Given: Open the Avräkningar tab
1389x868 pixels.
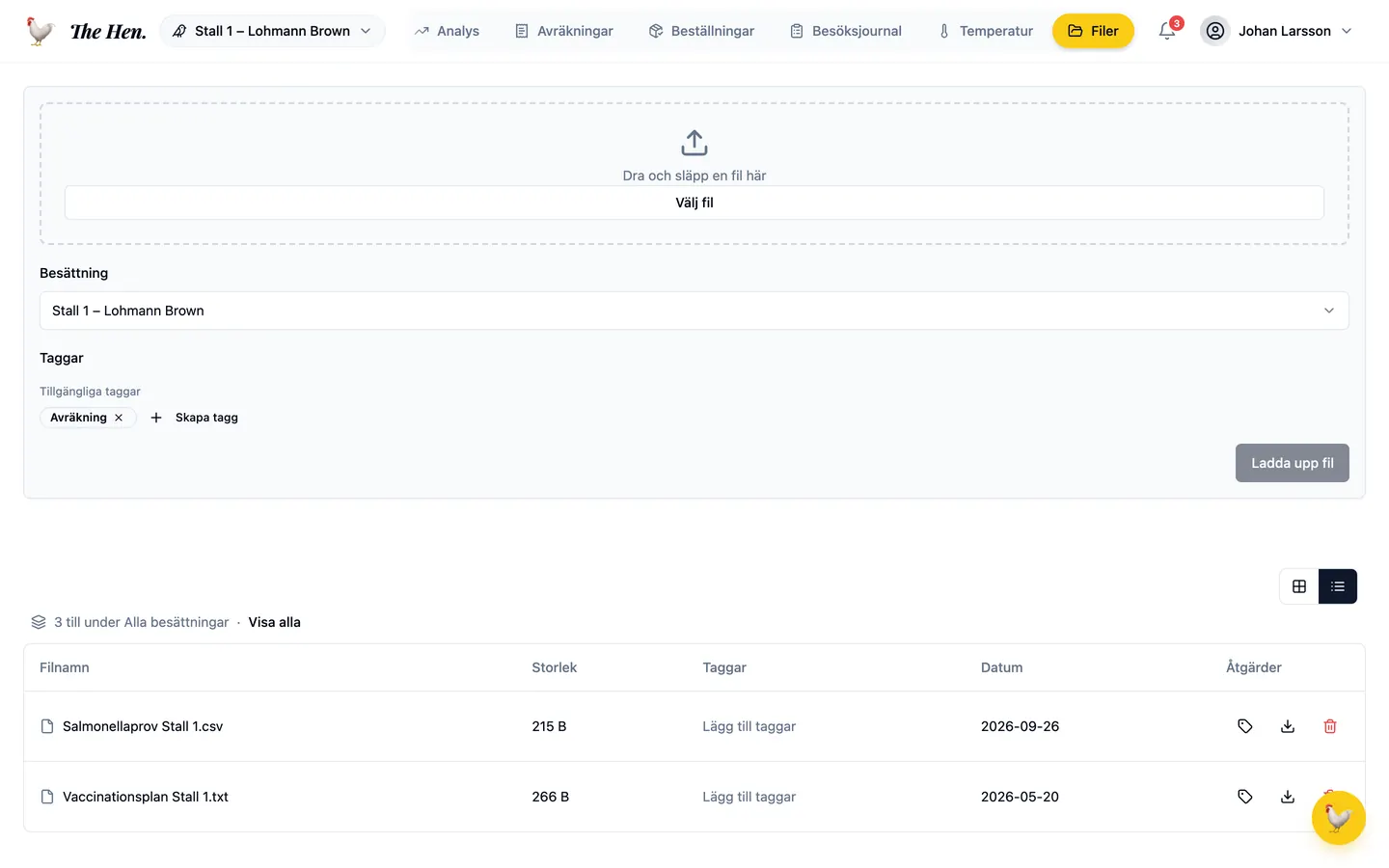Looking at the screenshot, I should tap(564, 31).
